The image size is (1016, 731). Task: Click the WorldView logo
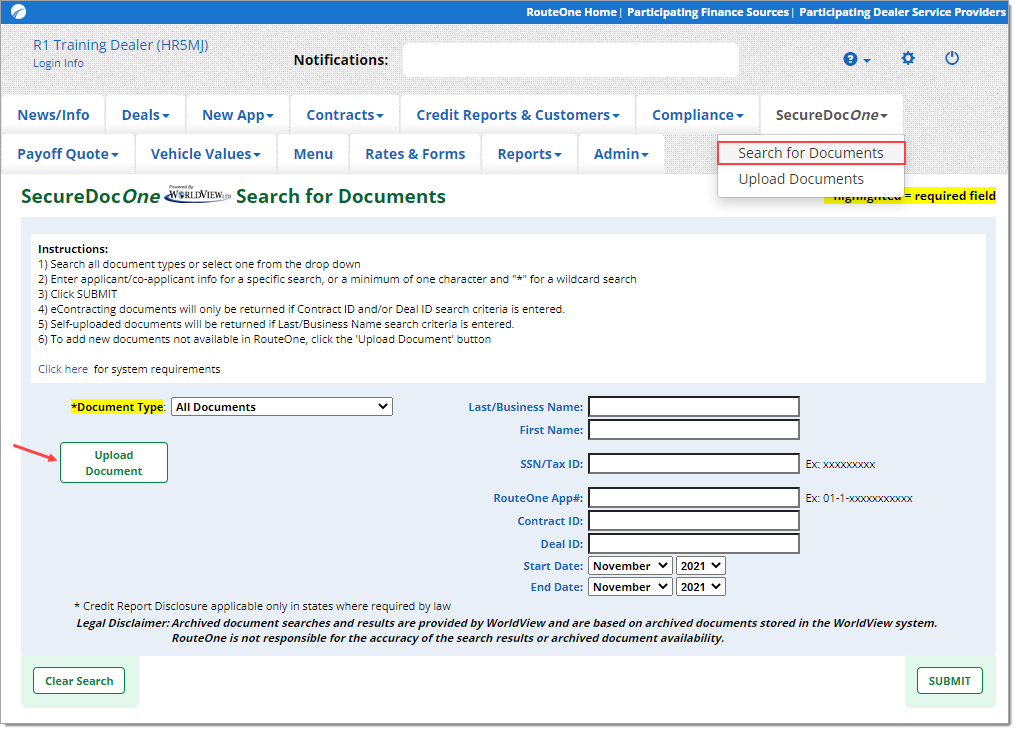pos(198,194)
